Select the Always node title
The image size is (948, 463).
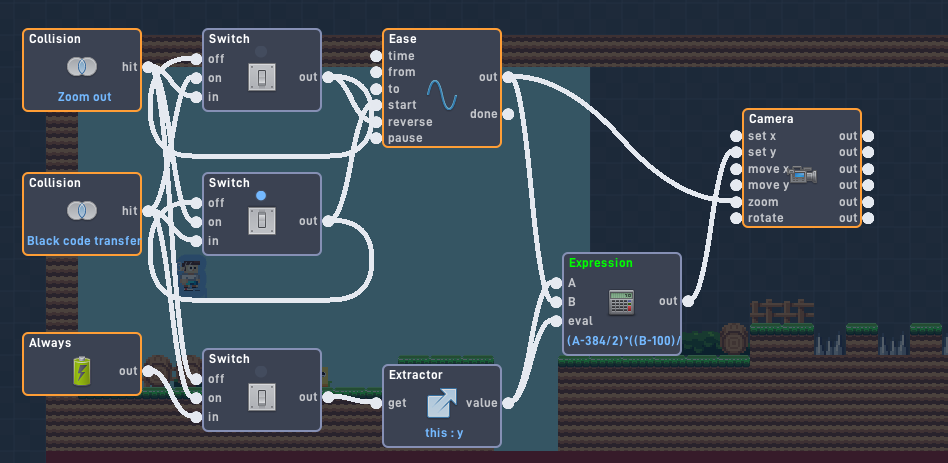pos(50,343)
